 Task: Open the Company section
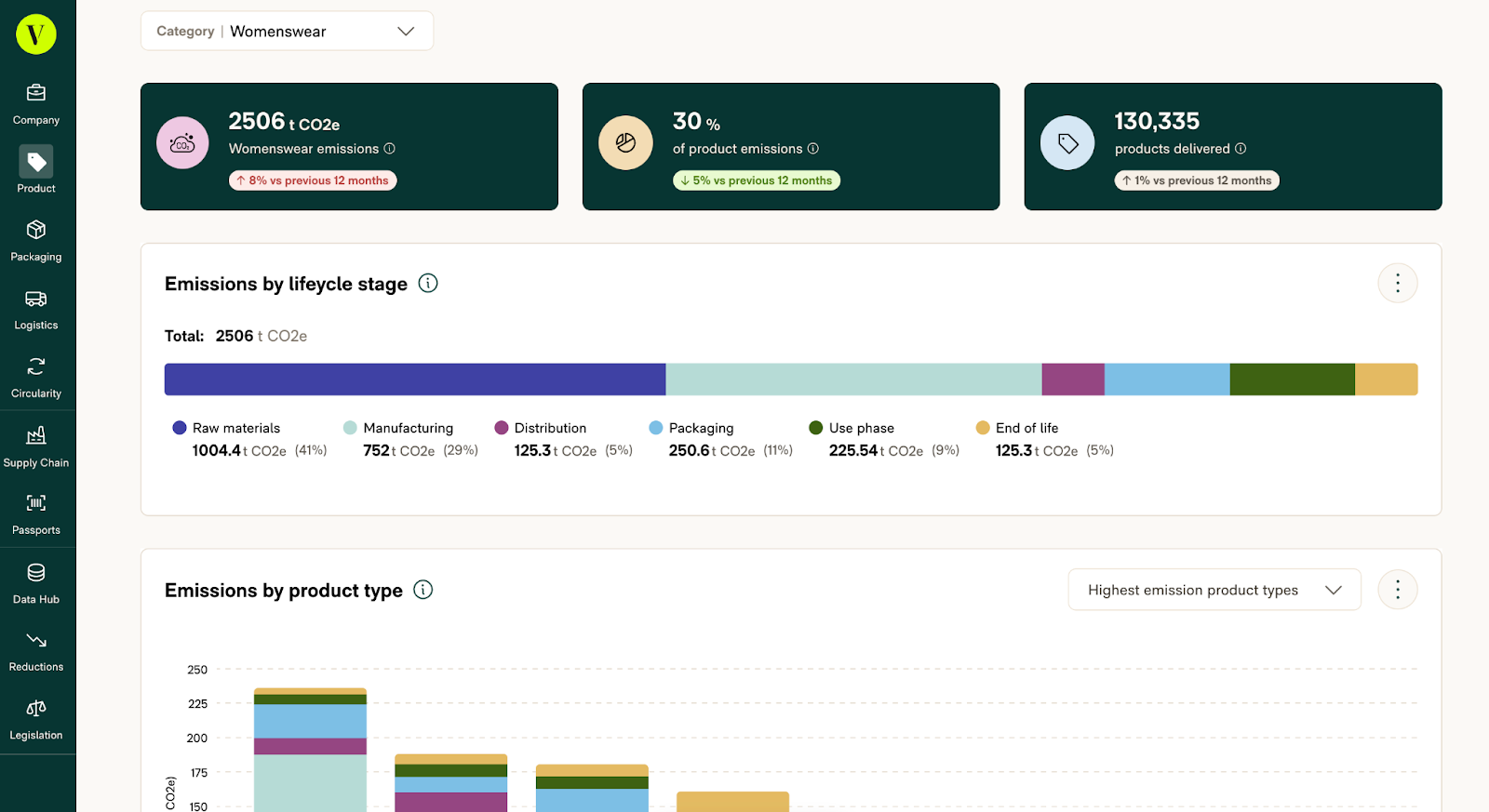click(36, 104)
